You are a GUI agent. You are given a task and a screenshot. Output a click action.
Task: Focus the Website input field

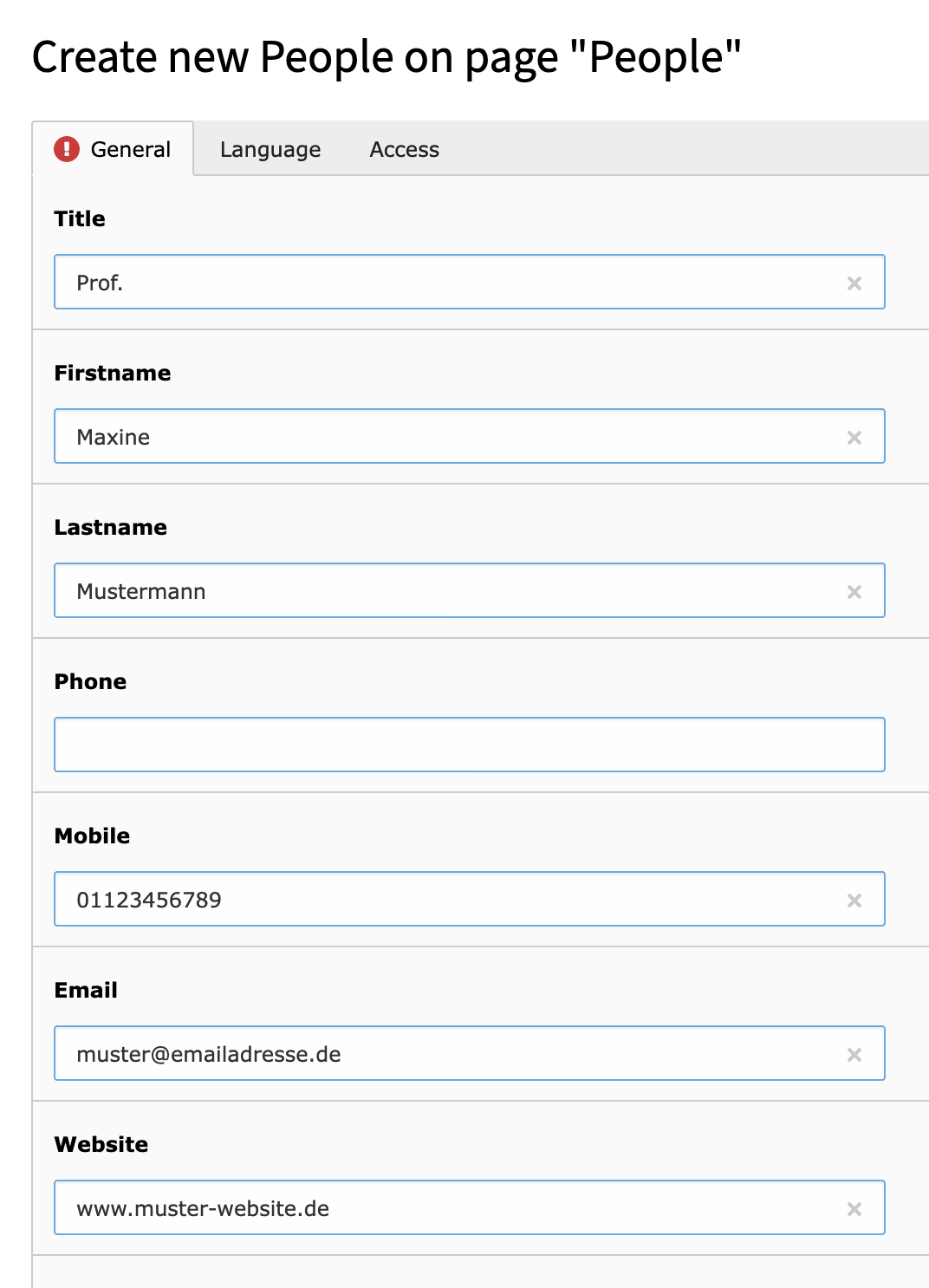(470, 1207)
